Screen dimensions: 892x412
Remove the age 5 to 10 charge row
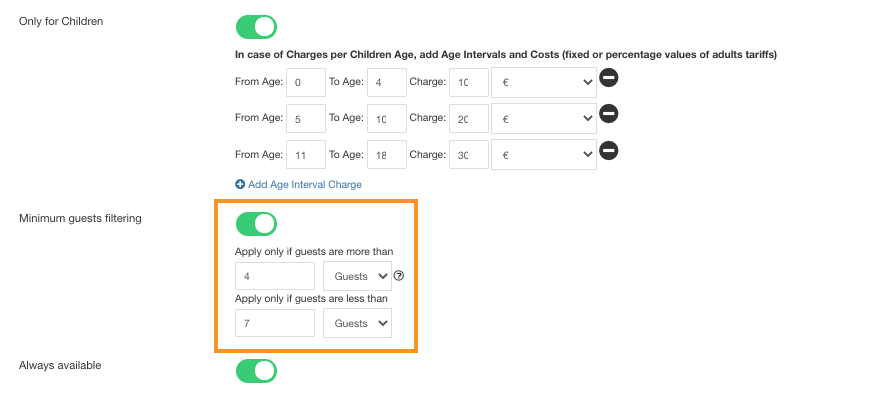tap(609, 114)
